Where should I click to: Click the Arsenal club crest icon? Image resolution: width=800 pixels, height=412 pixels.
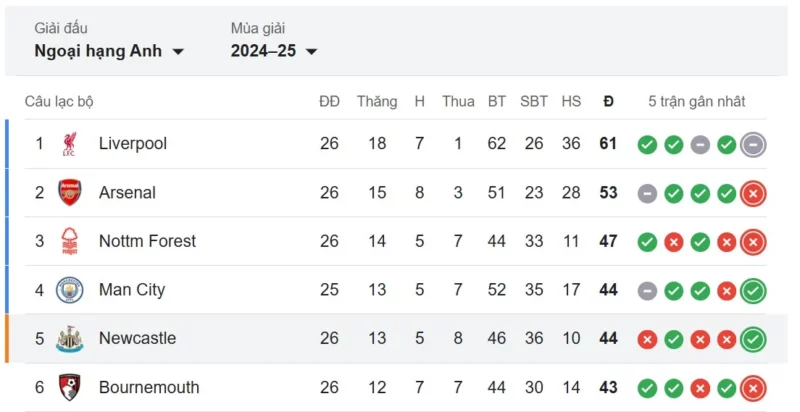coord(69,192)
